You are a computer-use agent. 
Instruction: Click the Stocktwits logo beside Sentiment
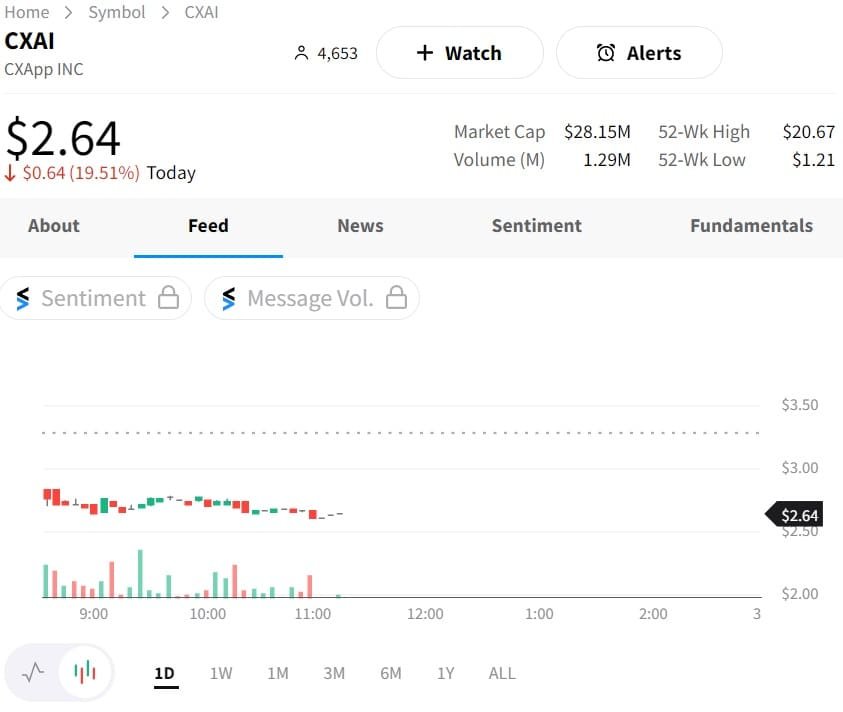[x=23, y=298]
